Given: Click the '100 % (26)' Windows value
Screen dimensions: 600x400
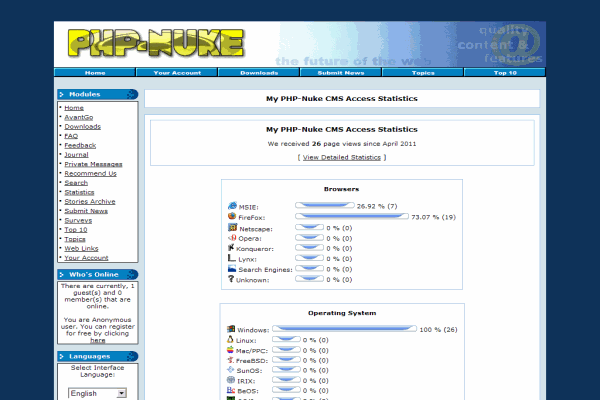Looking at the screenshot, I should coord(439,330).
